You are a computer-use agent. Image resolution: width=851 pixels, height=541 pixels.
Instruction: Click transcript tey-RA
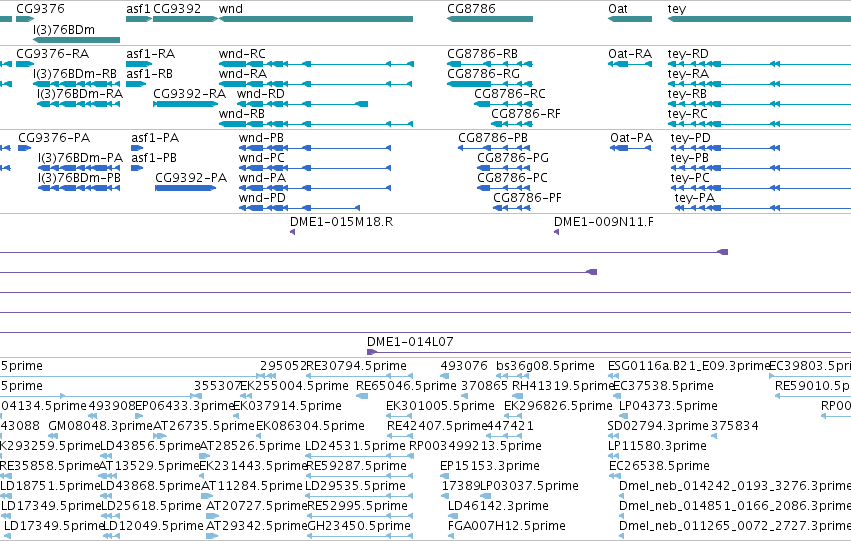click(x=688, y=74)
